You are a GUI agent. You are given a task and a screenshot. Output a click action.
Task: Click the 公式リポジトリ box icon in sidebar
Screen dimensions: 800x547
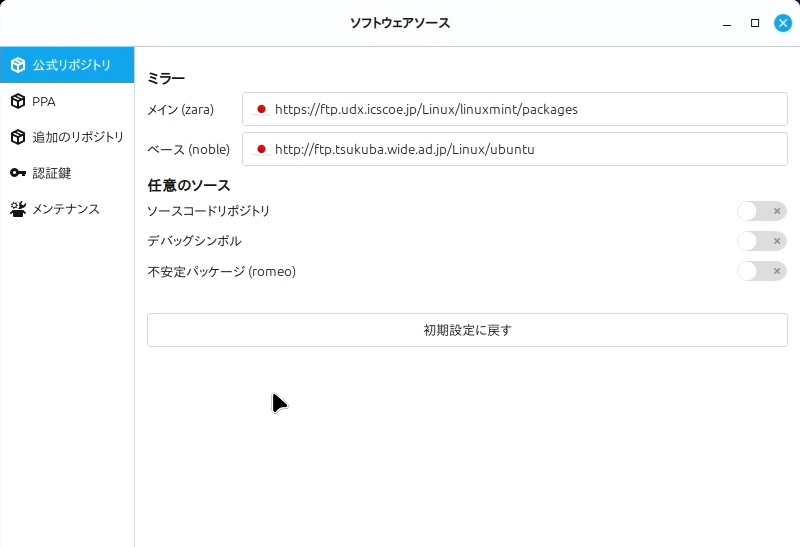coord(18,65)
